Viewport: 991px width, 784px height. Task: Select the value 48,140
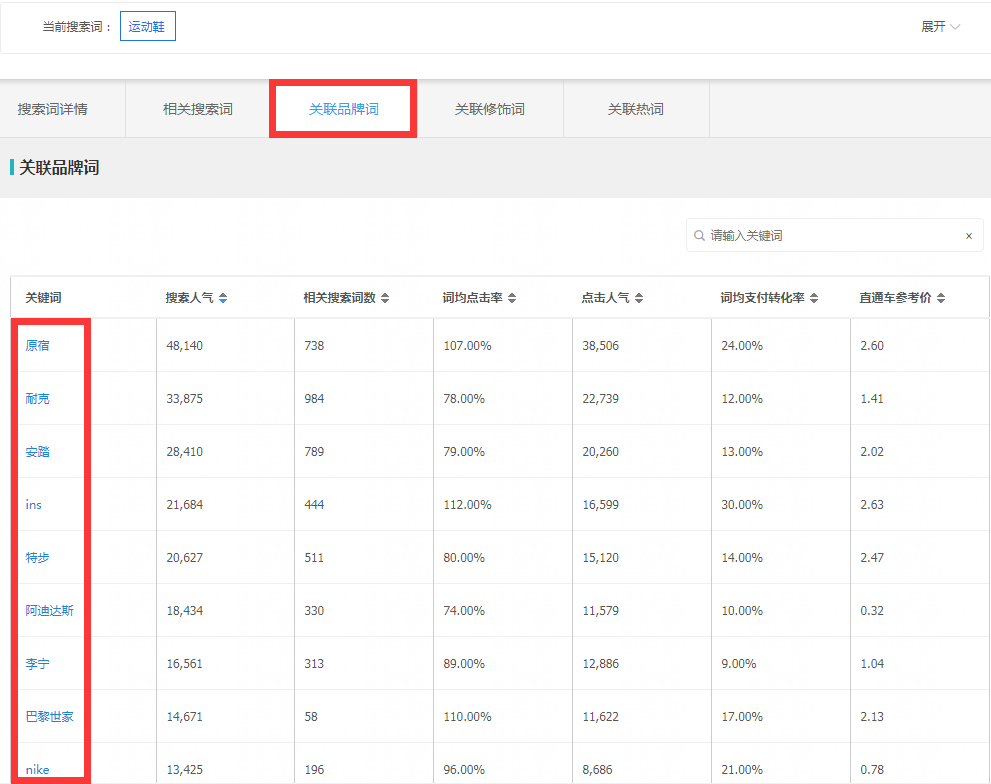(x=185, y=346)
